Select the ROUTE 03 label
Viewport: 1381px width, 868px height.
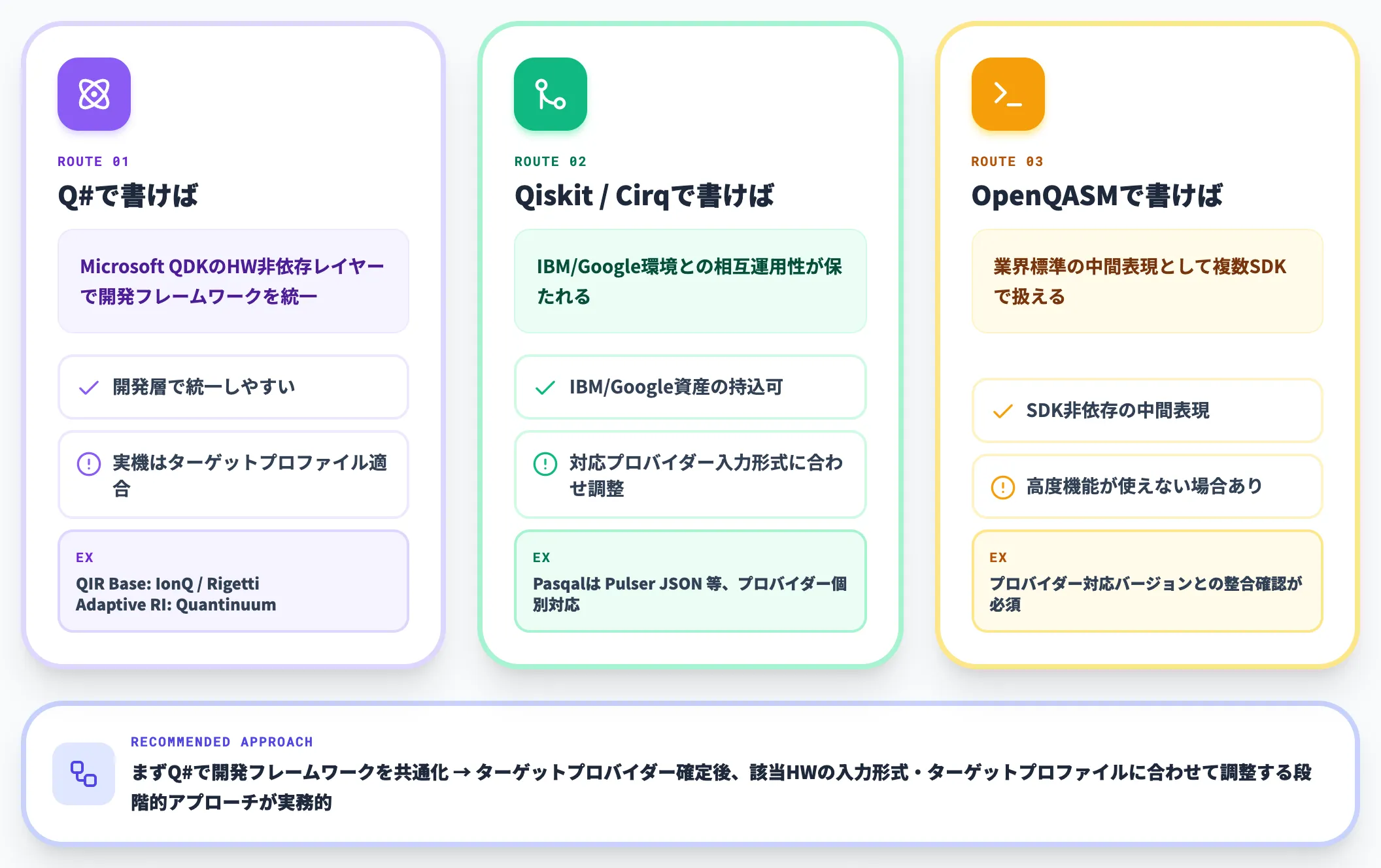1007,161
